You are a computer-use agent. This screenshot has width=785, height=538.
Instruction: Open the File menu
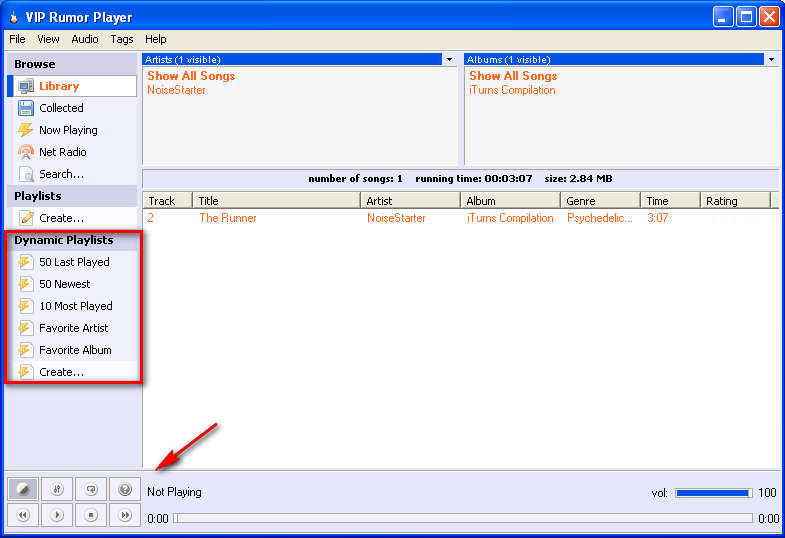17,39
